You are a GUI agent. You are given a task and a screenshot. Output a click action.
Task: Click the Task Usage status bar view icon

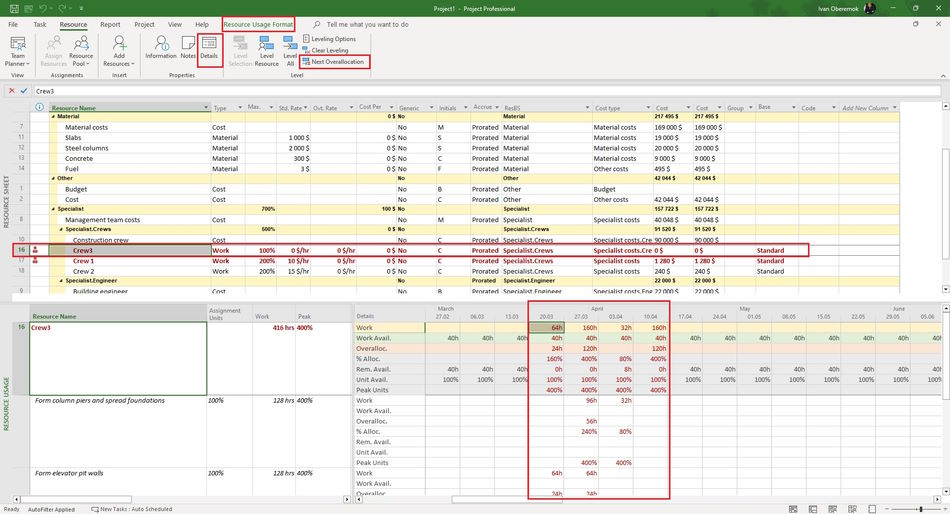(x=813, y=509)
